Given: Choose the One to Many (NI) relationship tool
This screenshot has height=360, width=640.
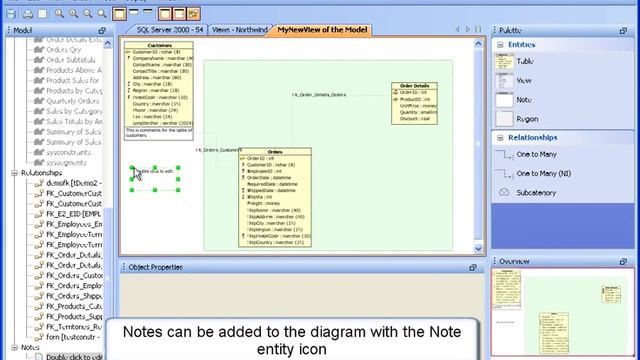Looking at the screenshot, I should tap(543, 173).
